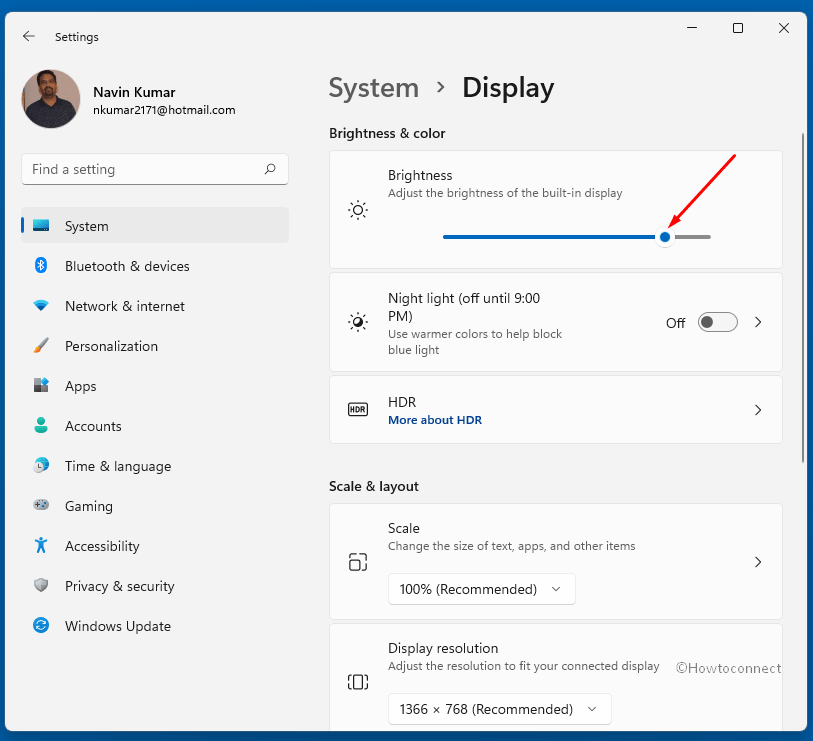Click the Navin Kumar account name
Viewport: 813px width, 741px height.
[134, 92]
